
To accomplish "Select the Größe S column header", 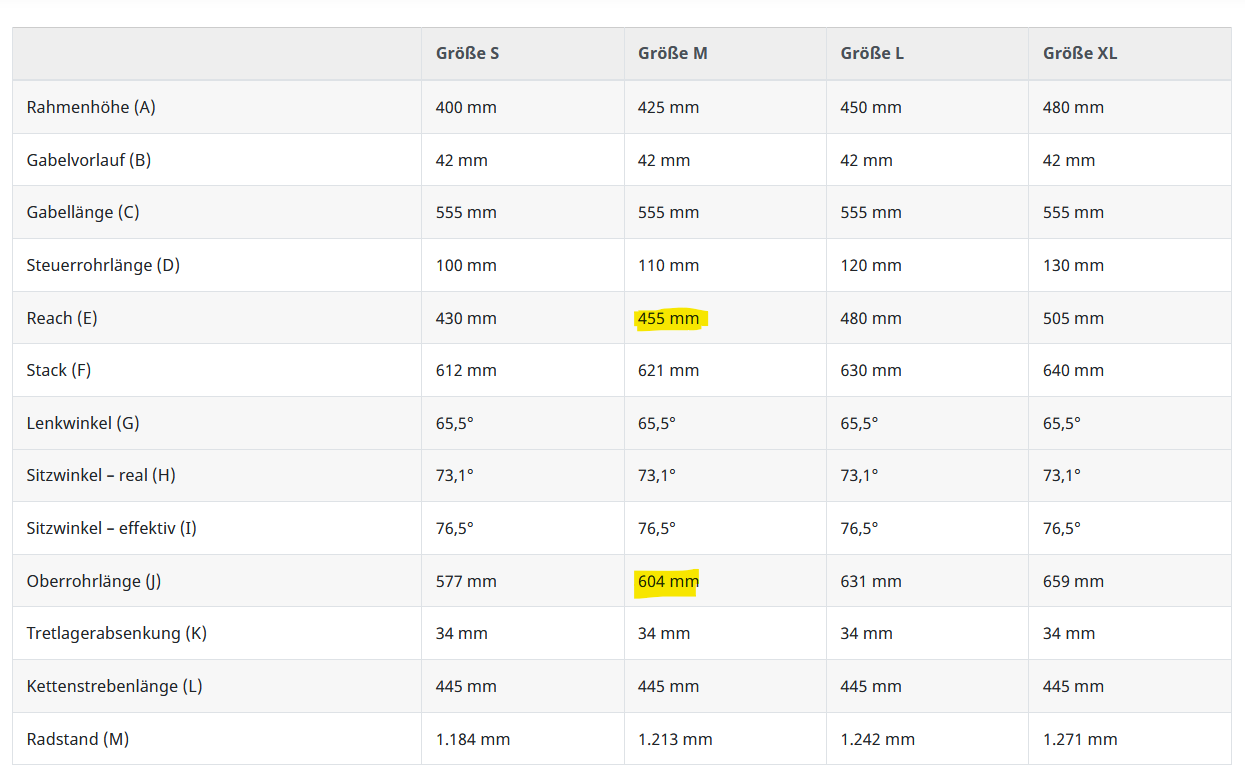I will tap(467, 53).
